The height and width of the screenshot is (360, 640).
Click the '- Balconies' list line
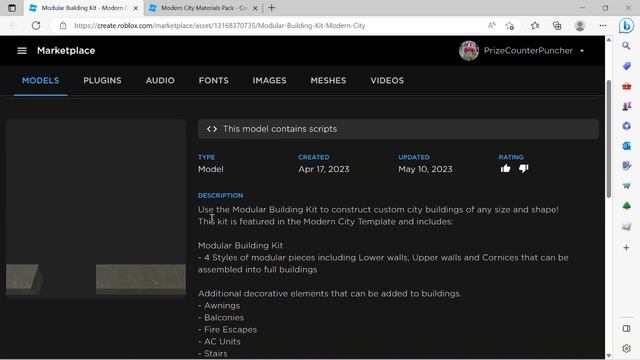pyautogui.click(x=221, y=317)
